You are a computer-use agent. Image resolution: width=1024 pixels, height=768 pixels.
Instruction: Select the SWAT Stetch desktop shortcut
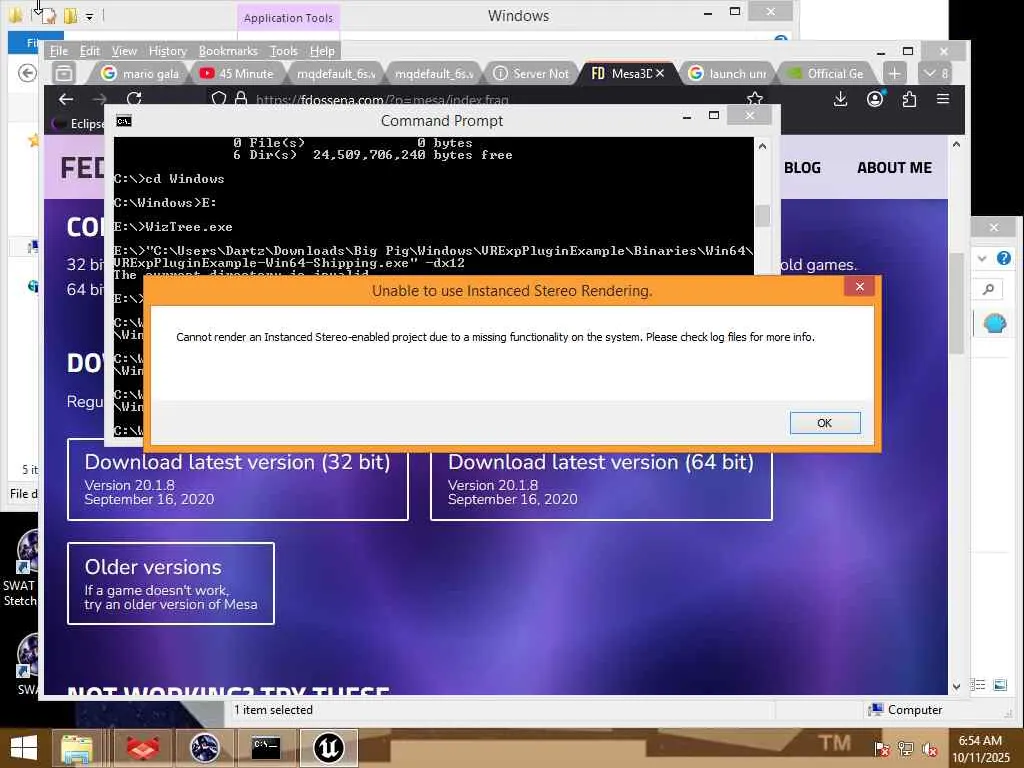[20, 567]
